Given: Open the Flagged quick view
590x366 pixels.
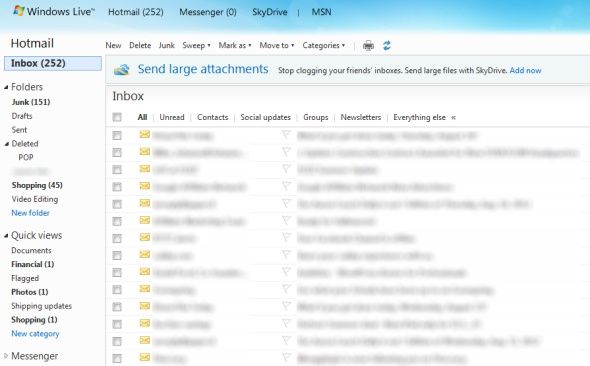Looking at the screenshot, I should (x=25, y=278).
